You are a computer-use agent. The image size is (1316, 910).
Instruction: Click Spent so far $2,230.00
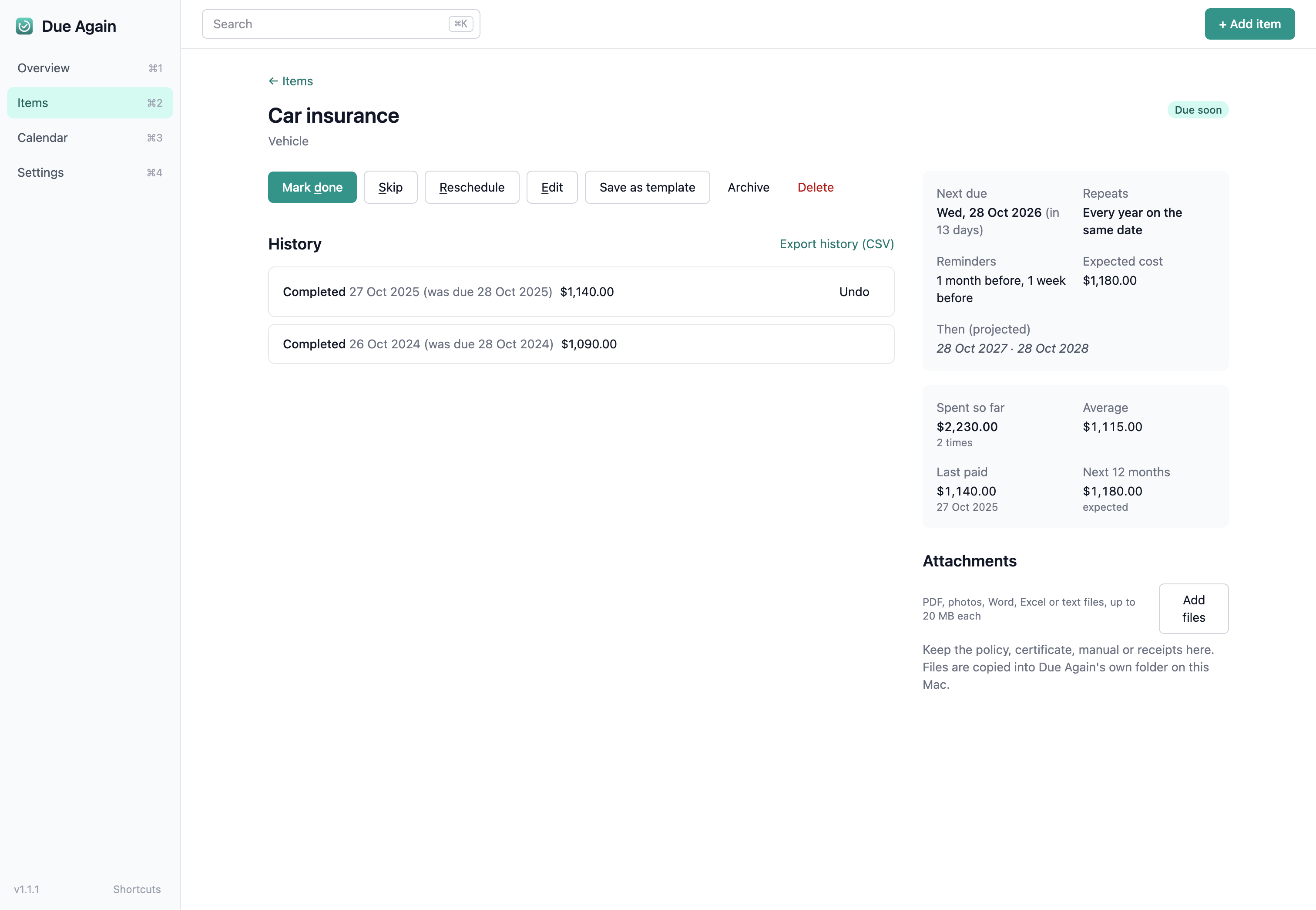pyautogui.click(x=967, y=427)
